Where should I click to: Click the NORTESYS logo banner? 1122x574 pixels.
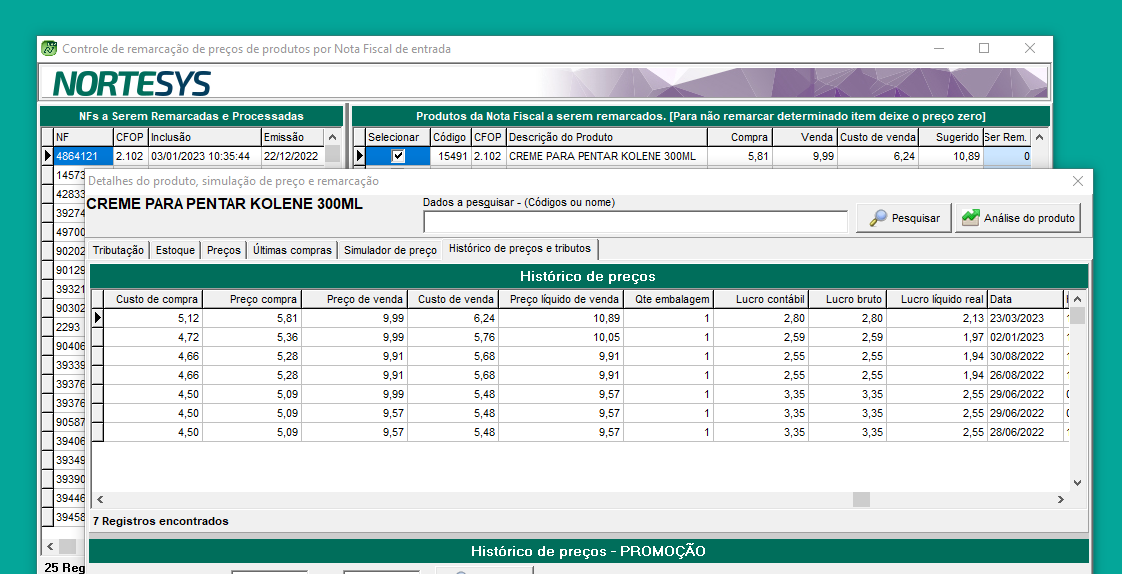point(131,82)
